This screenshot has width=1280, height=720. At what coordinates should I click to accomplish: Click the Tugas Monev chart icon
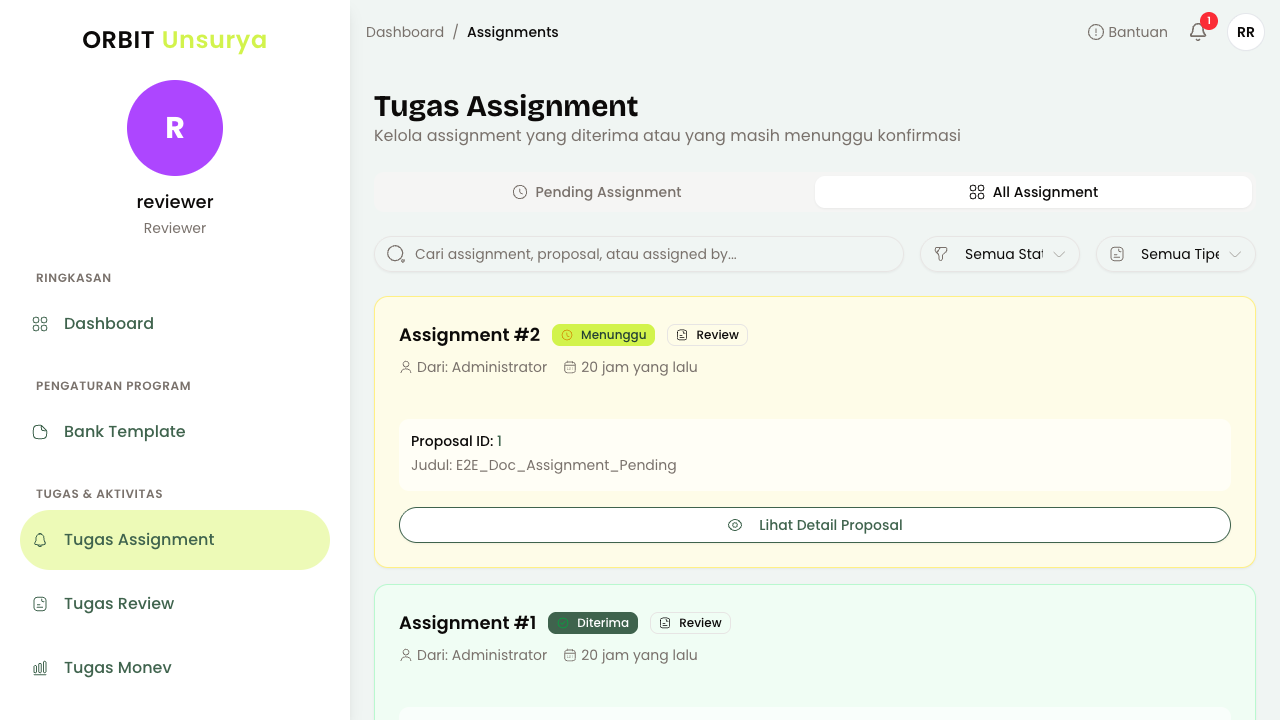(40, 668)
